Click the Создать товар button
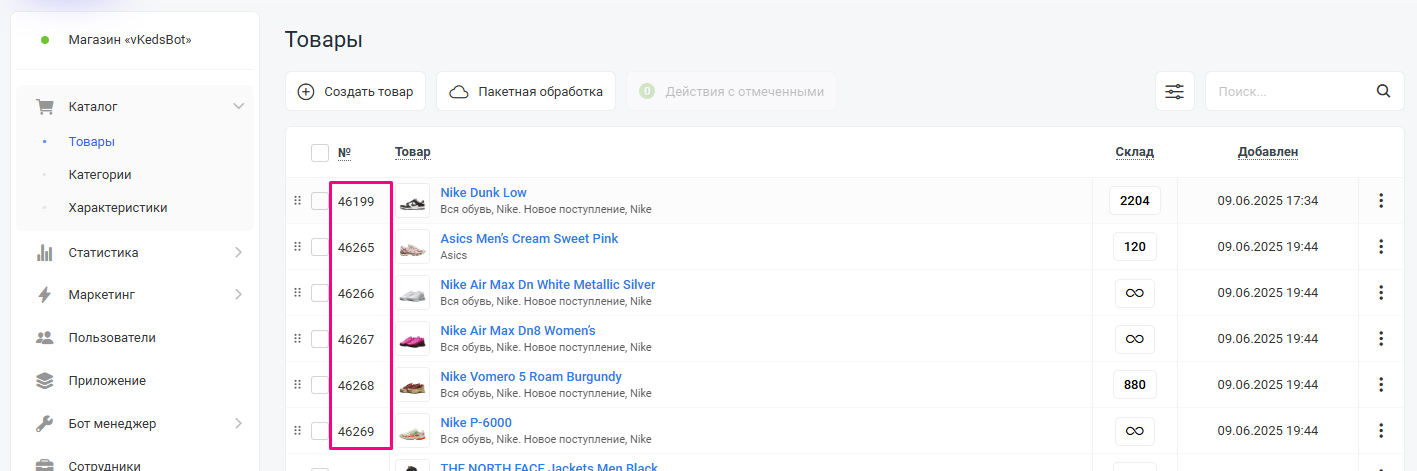This screenshot has width=1417, height=471. (x=356, y=91)
